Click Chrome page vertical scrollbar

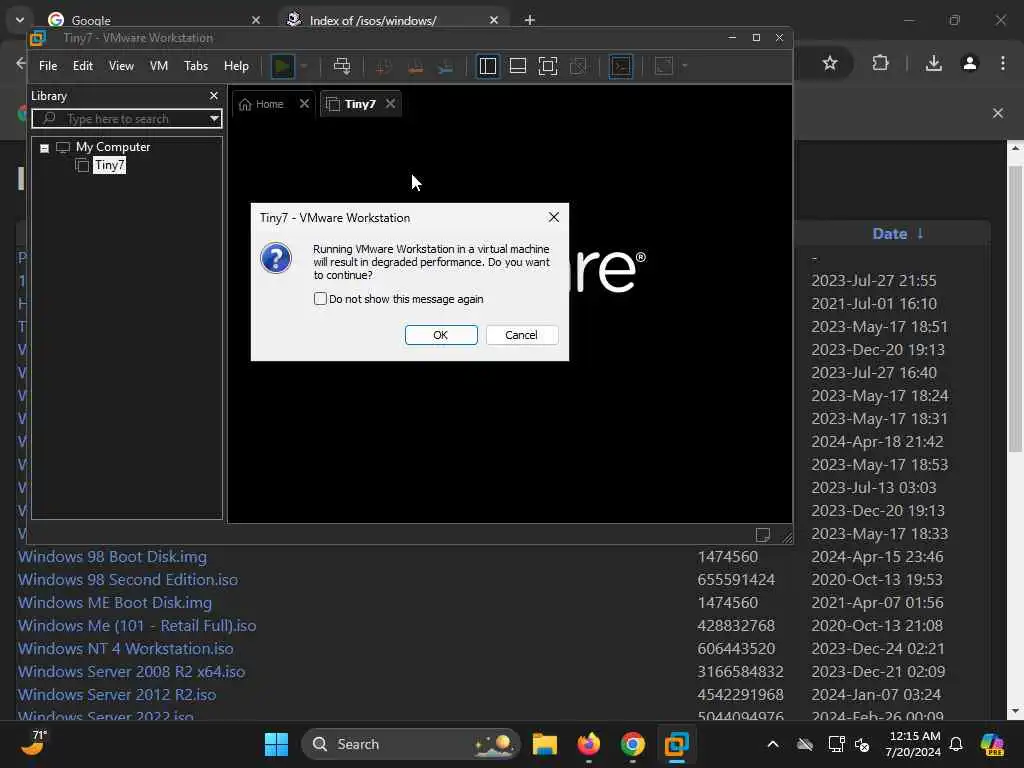[x=1015, y=308]
